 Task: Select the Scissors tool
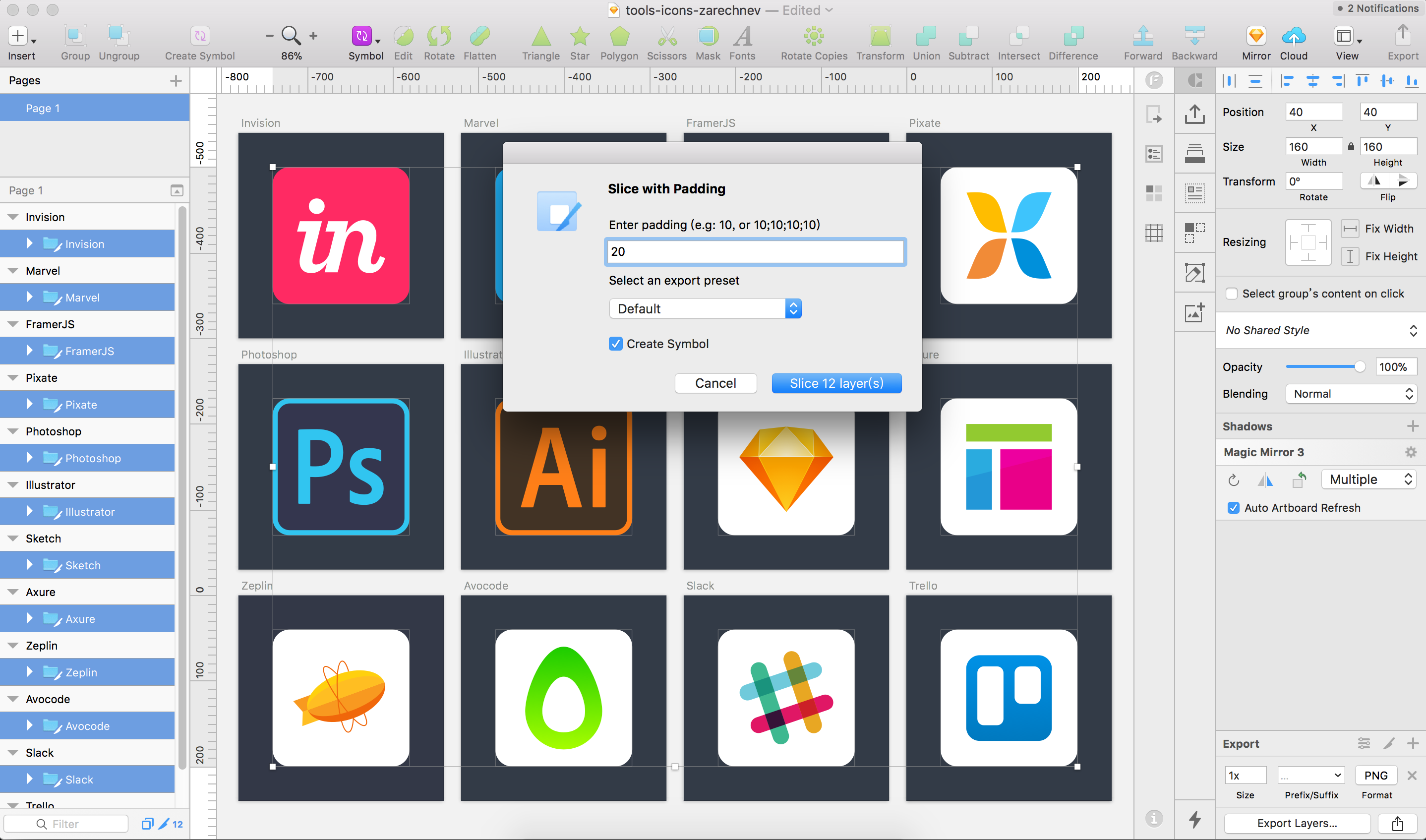(x=666, y=36)
